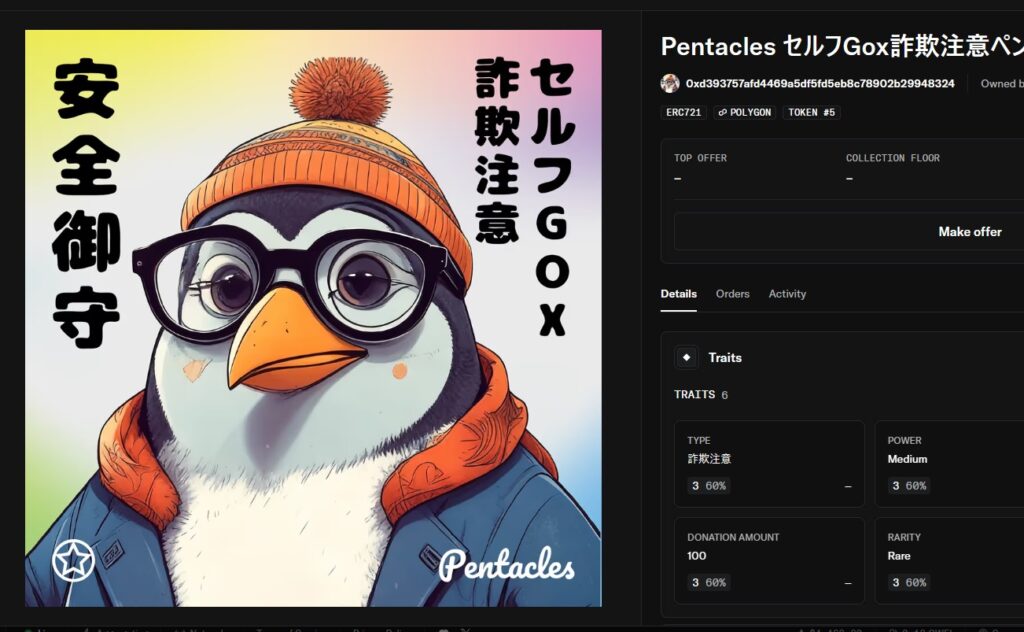Click the Pentacles NFT title heading
Screen dimensions: 1024x632
pyautogui.click(x=840, y=46)
